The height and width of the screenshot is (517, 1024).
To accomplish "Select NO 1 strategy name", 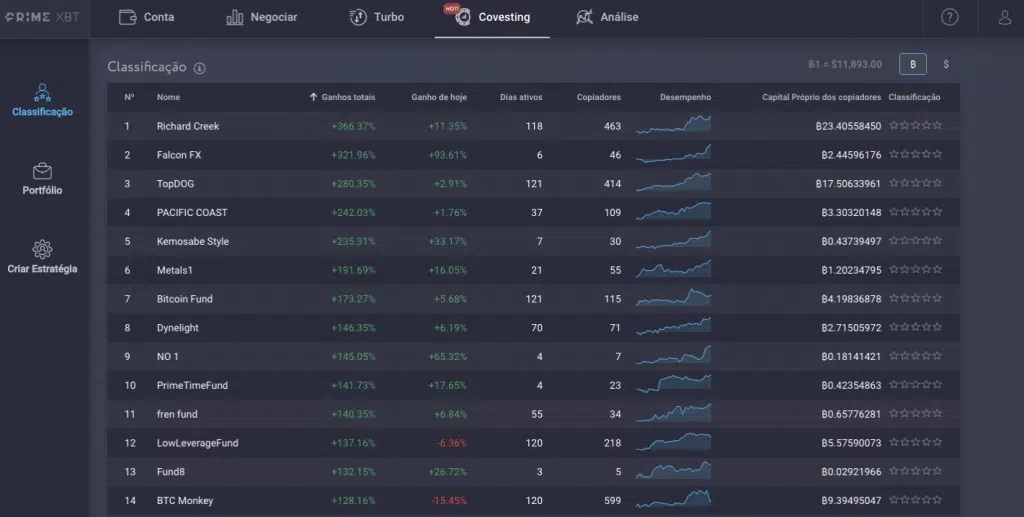I will [167, 356].
